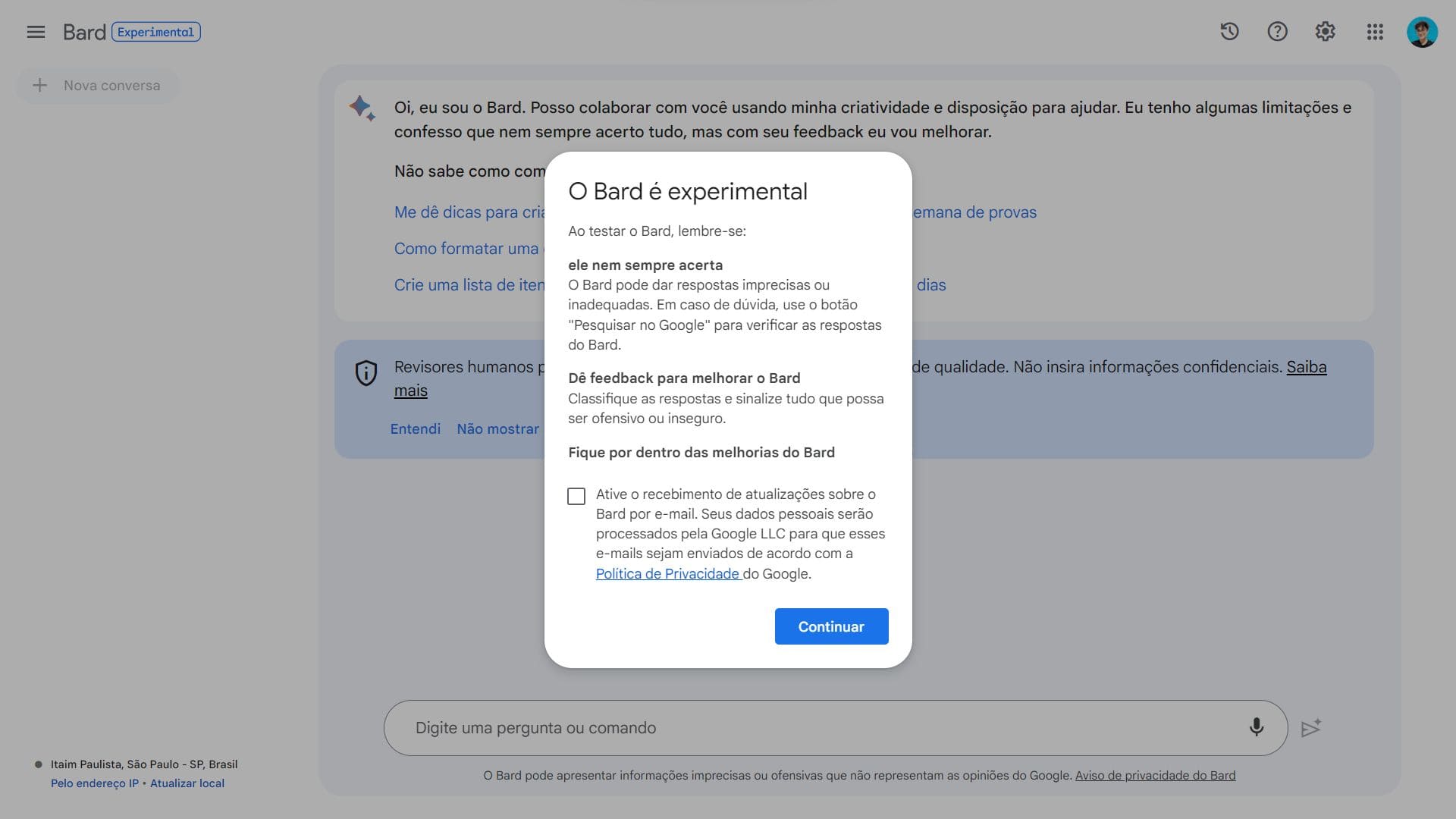Enable email updates checkbox in dialog
1456x819 pixels.
pyautogui.click(x=576, y=496)
